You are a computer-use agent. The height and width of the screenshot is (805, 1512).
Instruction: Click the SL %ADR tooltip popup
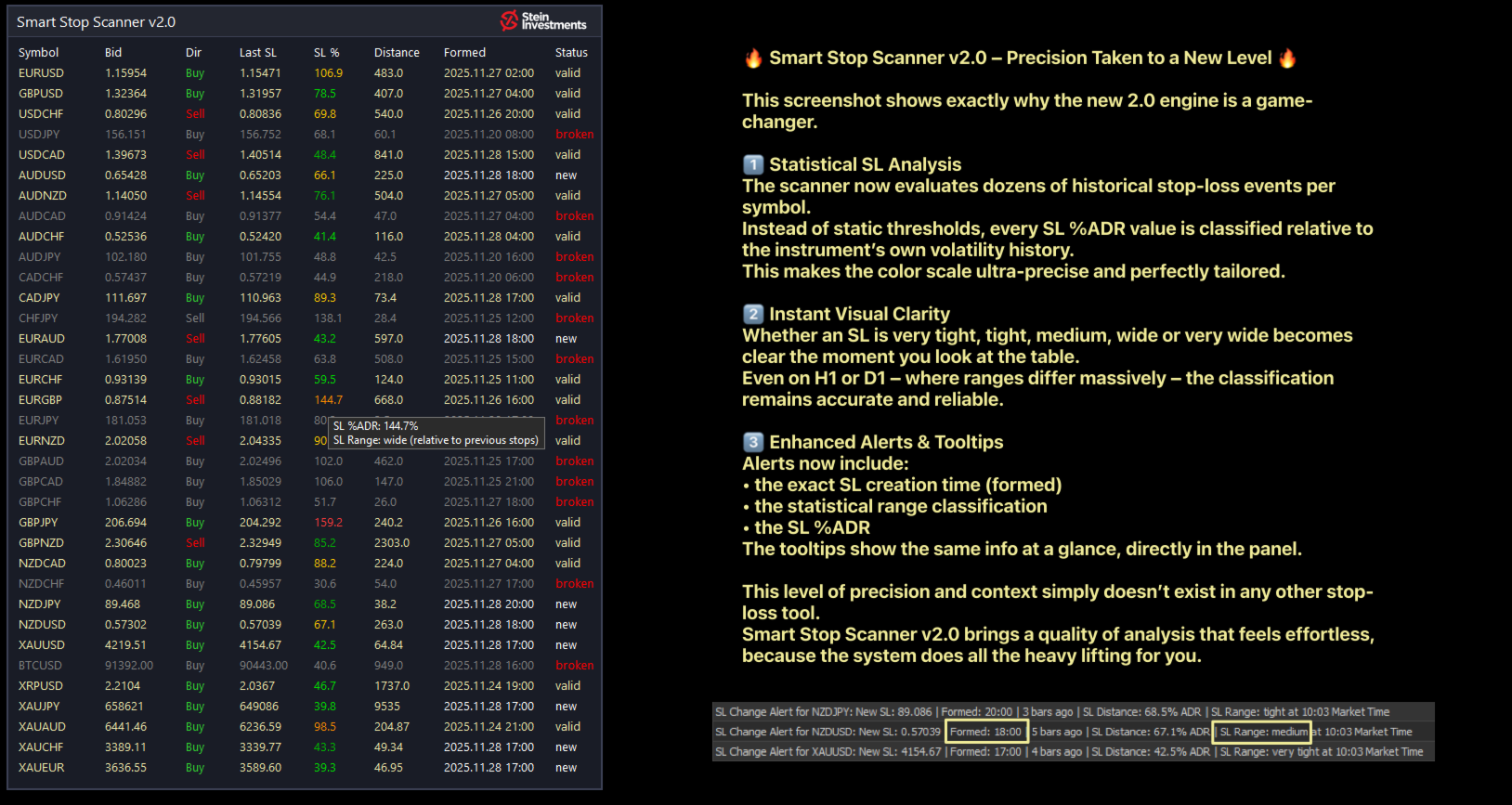436,434
